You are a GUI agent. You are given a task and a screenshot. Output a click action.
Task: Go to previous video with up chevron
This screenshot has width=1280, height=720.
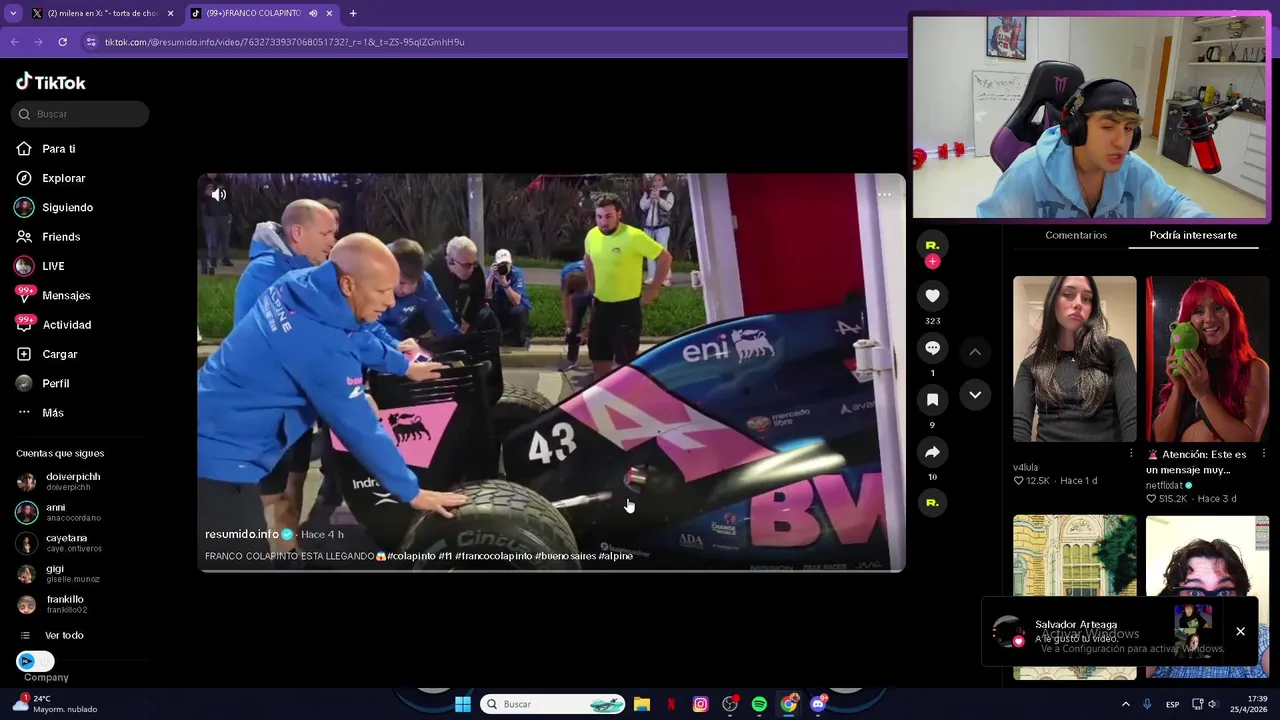975,352
